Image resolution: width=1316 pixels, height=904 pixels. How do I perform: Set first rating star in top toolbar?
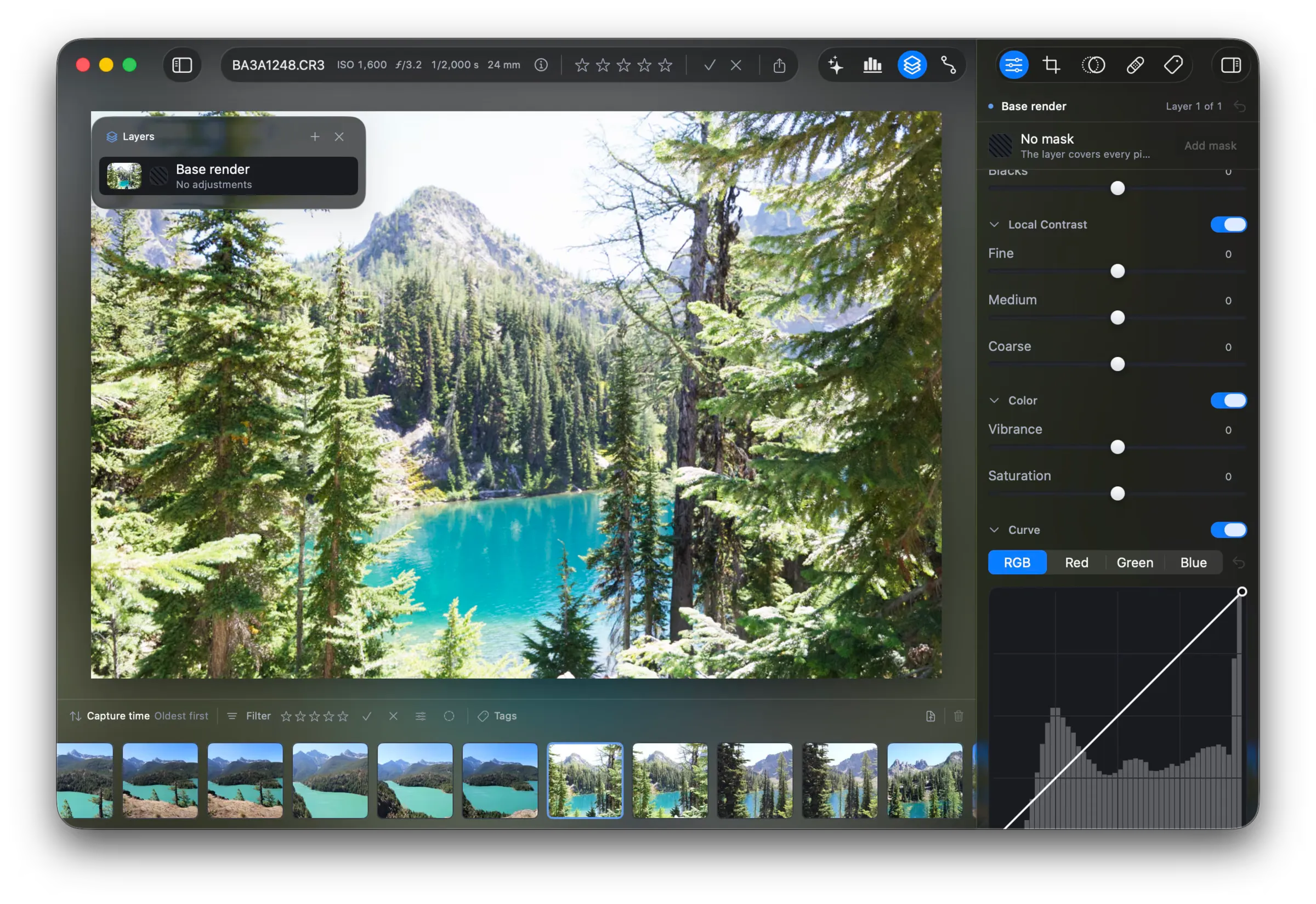[582, 65]
